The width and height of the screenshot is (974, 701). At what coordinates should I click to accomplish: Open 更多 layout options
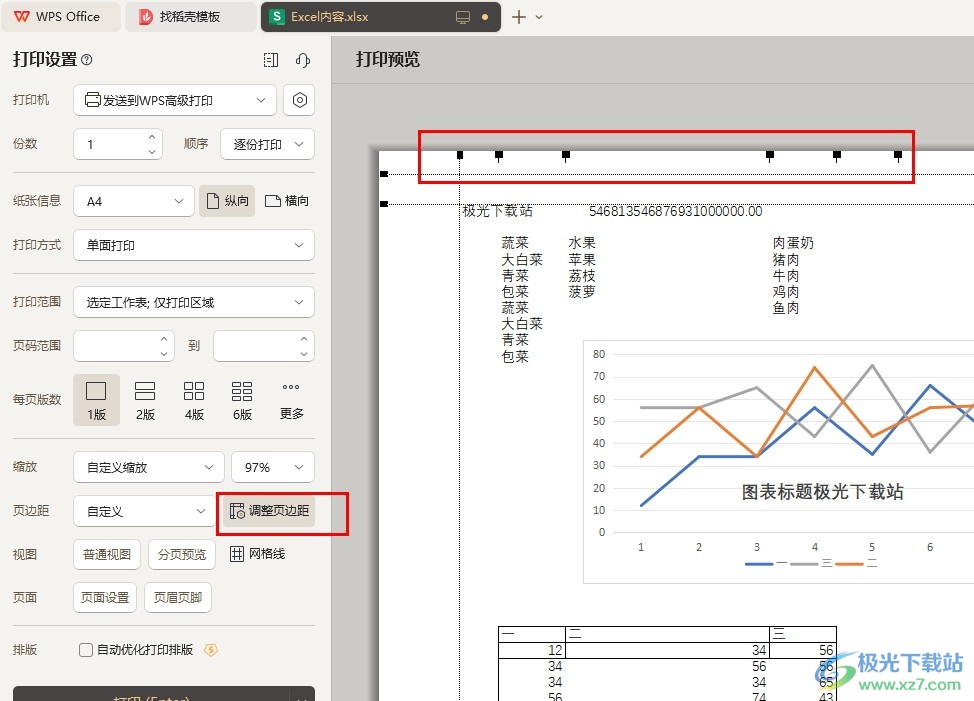291,399
